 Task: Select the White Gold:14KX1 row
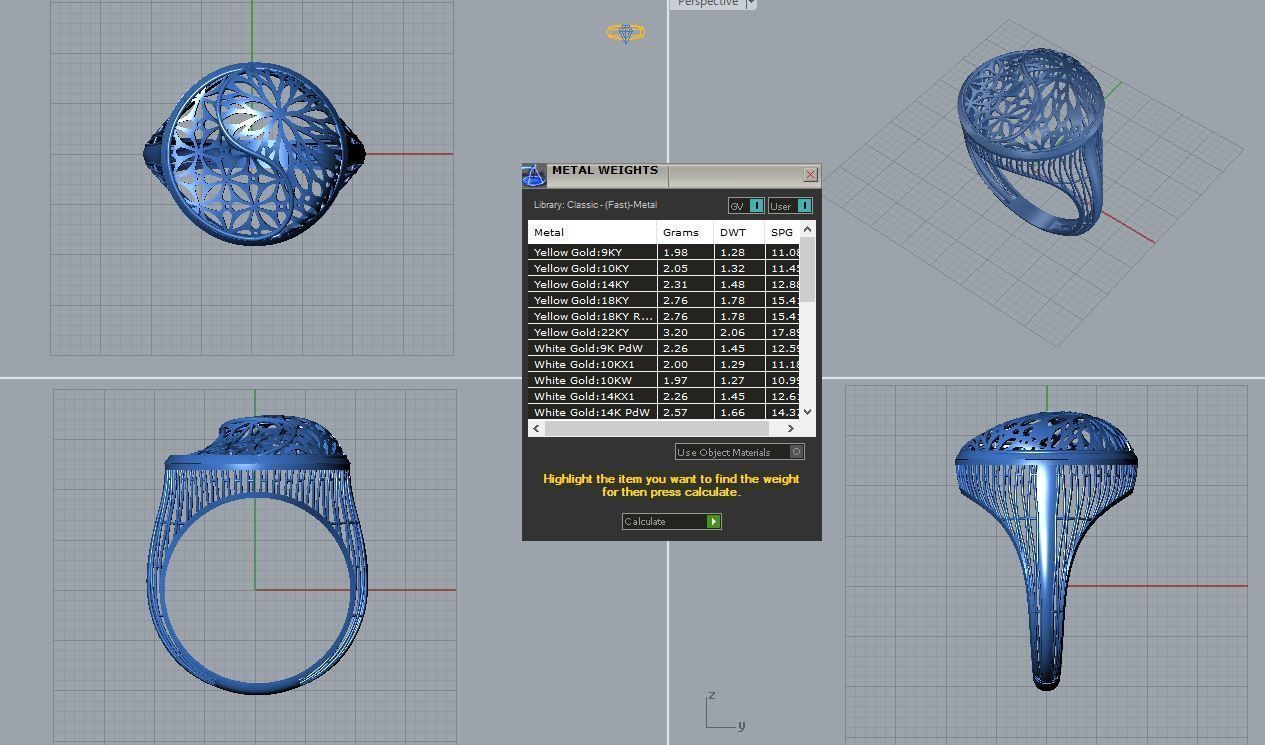(x=664, y=396)
